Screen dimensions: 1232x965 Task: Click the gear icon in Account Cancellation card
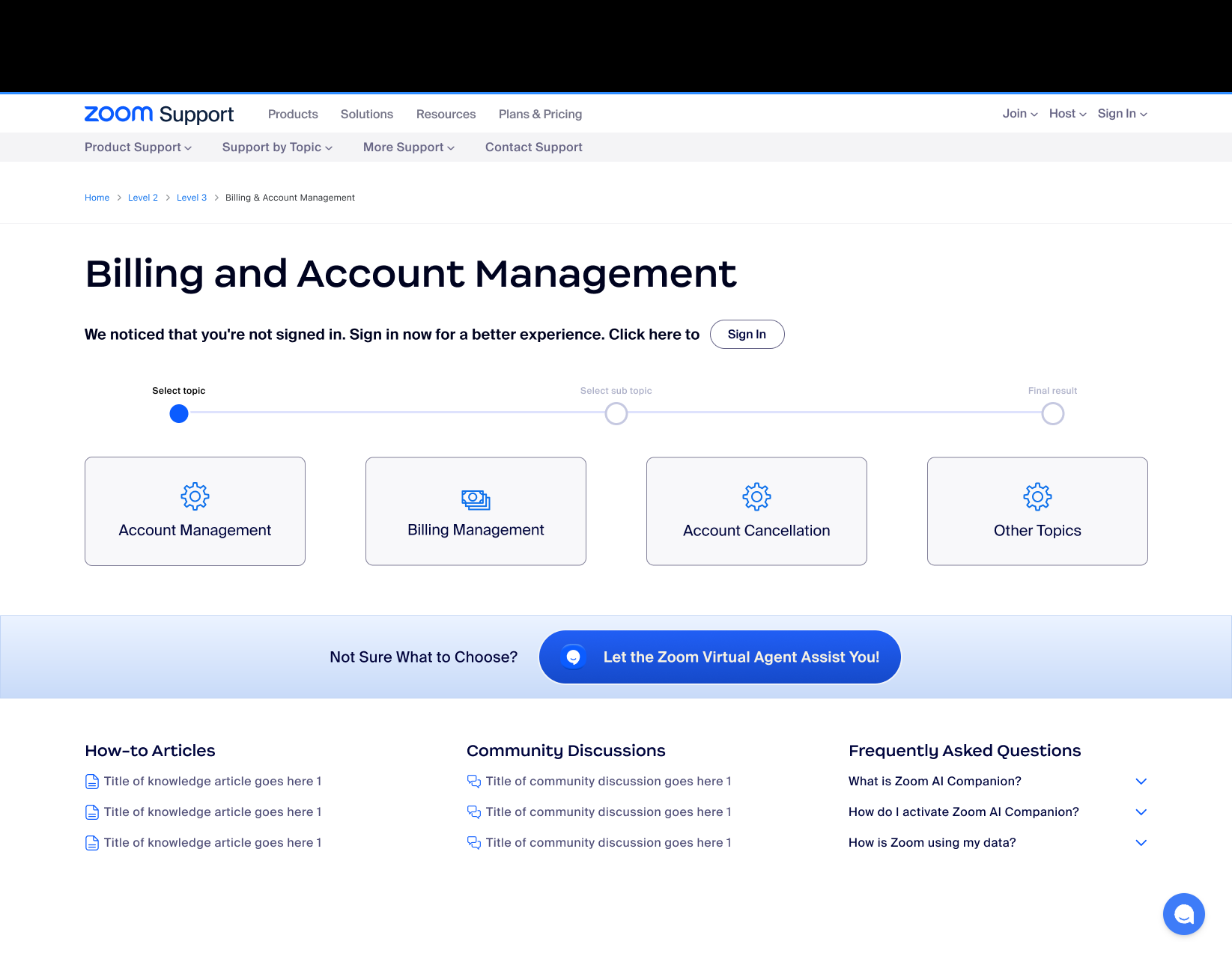click(756, 496)
